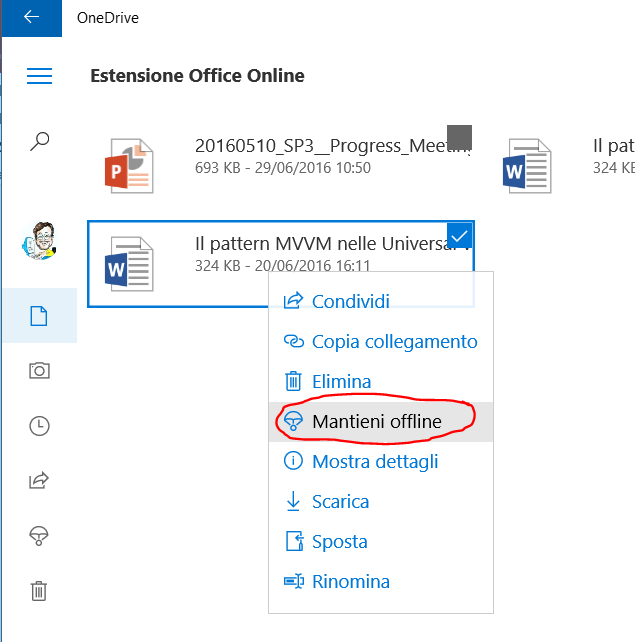Choose Mantieni offline option

pyautogui.click(x=376, y=421)
